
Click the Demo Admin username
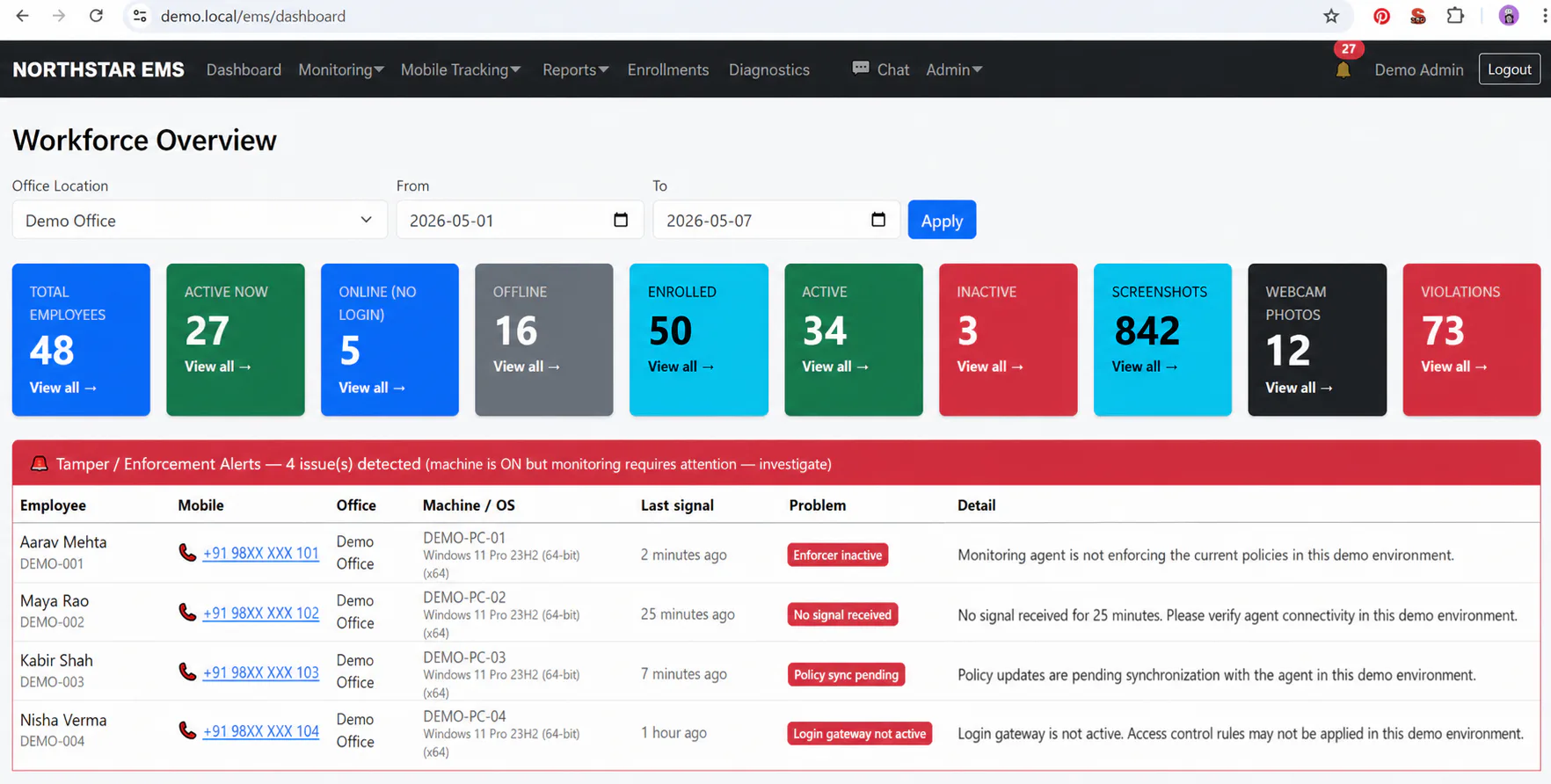tap(1419, 69)
